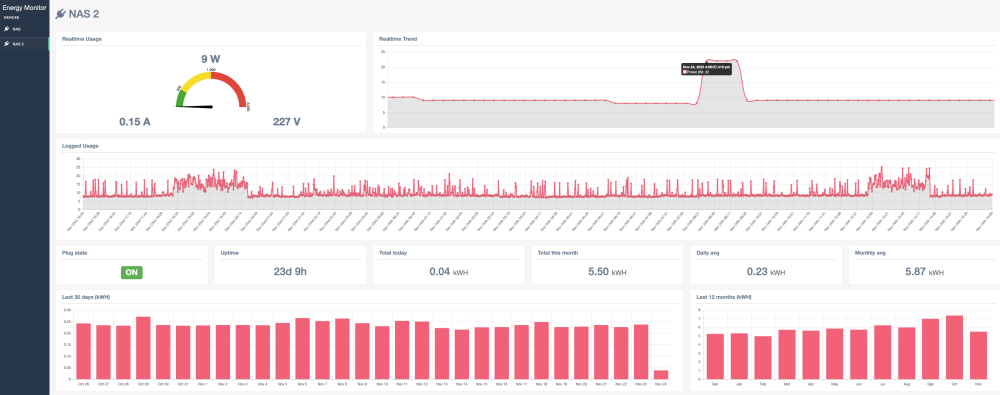Click the Logged Usage panel title

click(80, 146)
